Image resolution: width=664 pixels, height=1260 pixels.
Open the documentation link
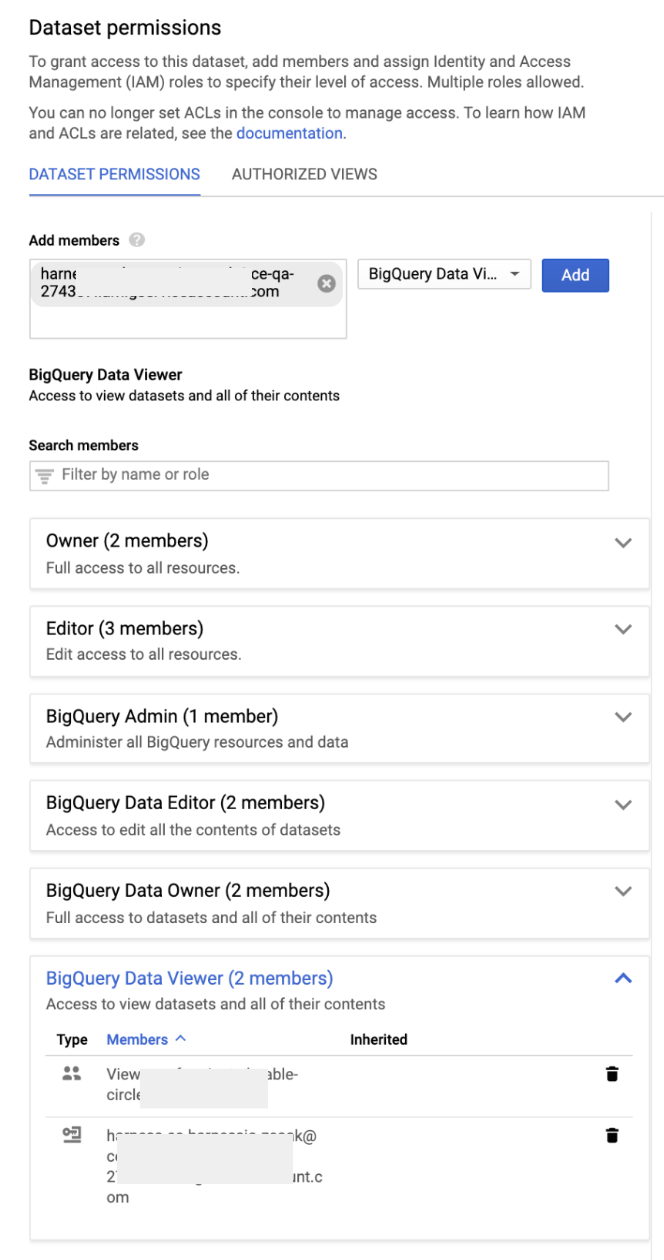289,133
